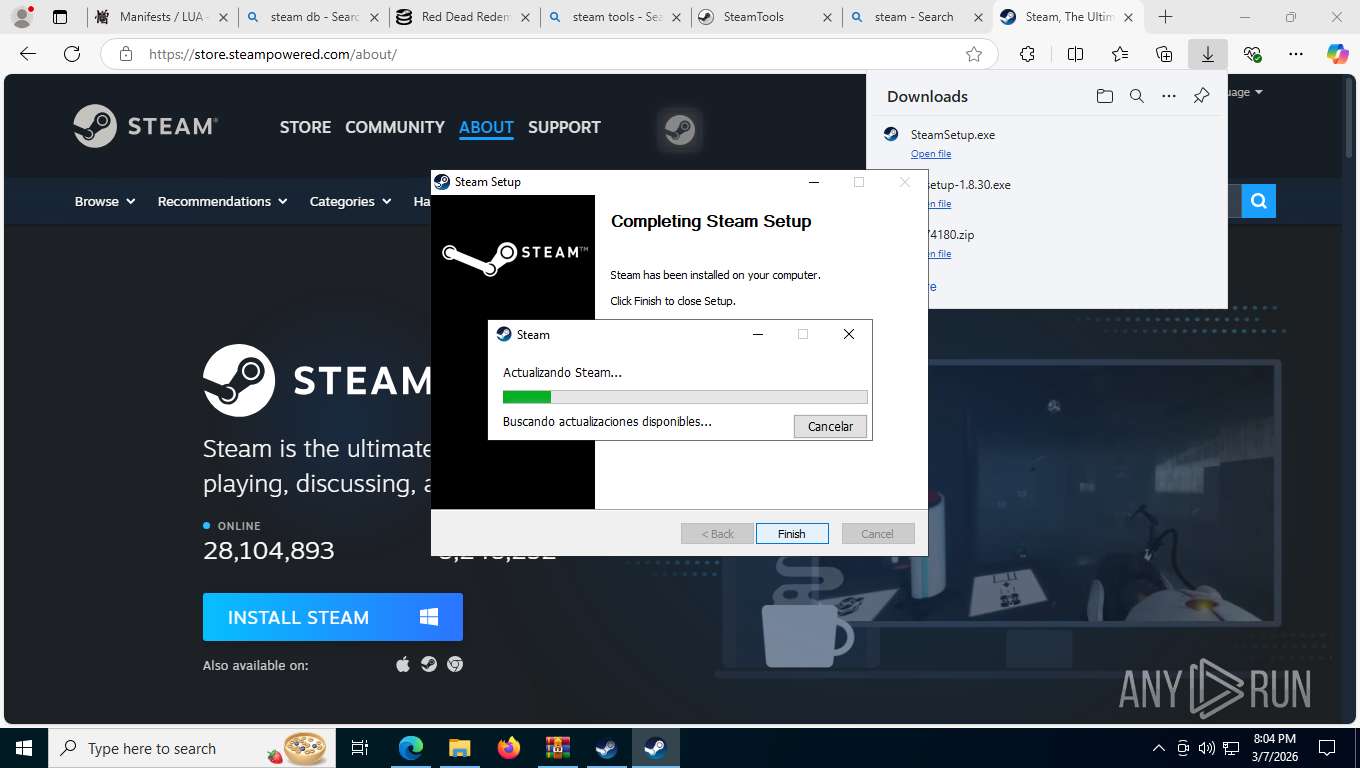The height and width of the screenshot is (768, 1360).
Task: Open a new browser tab
Action: 1165,17
